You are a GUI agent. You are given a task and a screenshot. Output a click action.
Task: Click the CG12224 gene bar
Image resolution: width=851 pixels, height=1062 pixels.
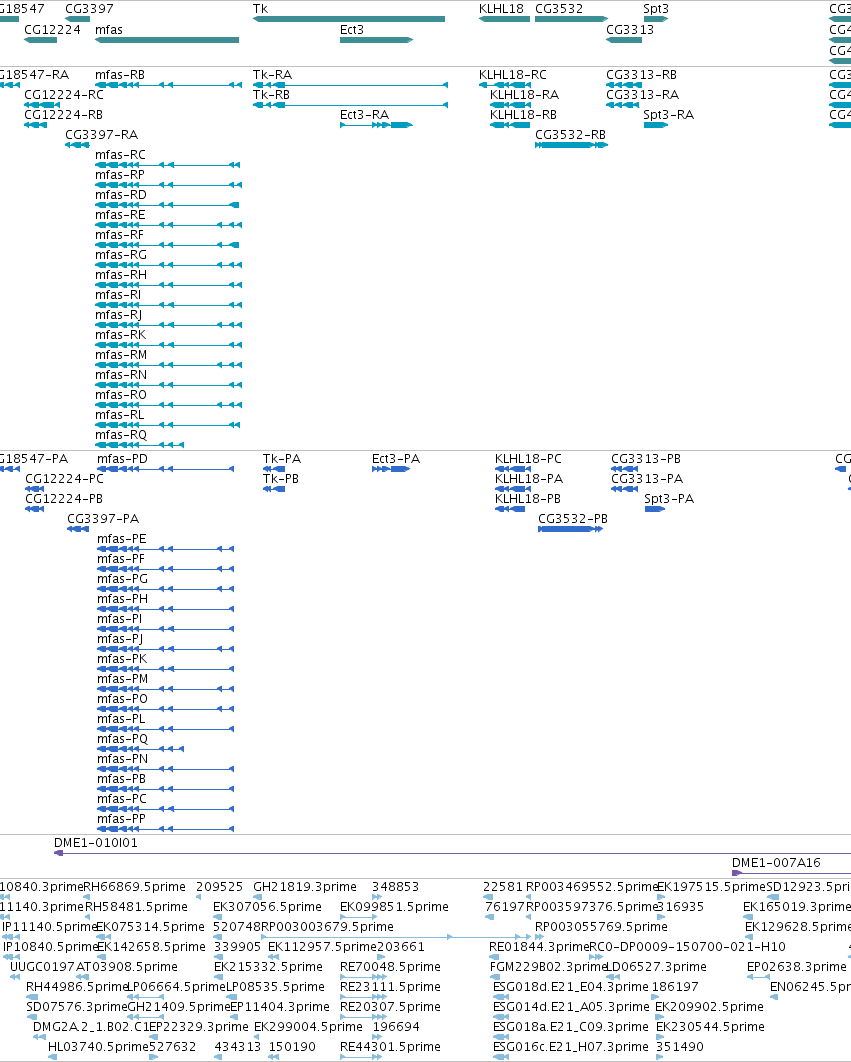click(40, 40)
